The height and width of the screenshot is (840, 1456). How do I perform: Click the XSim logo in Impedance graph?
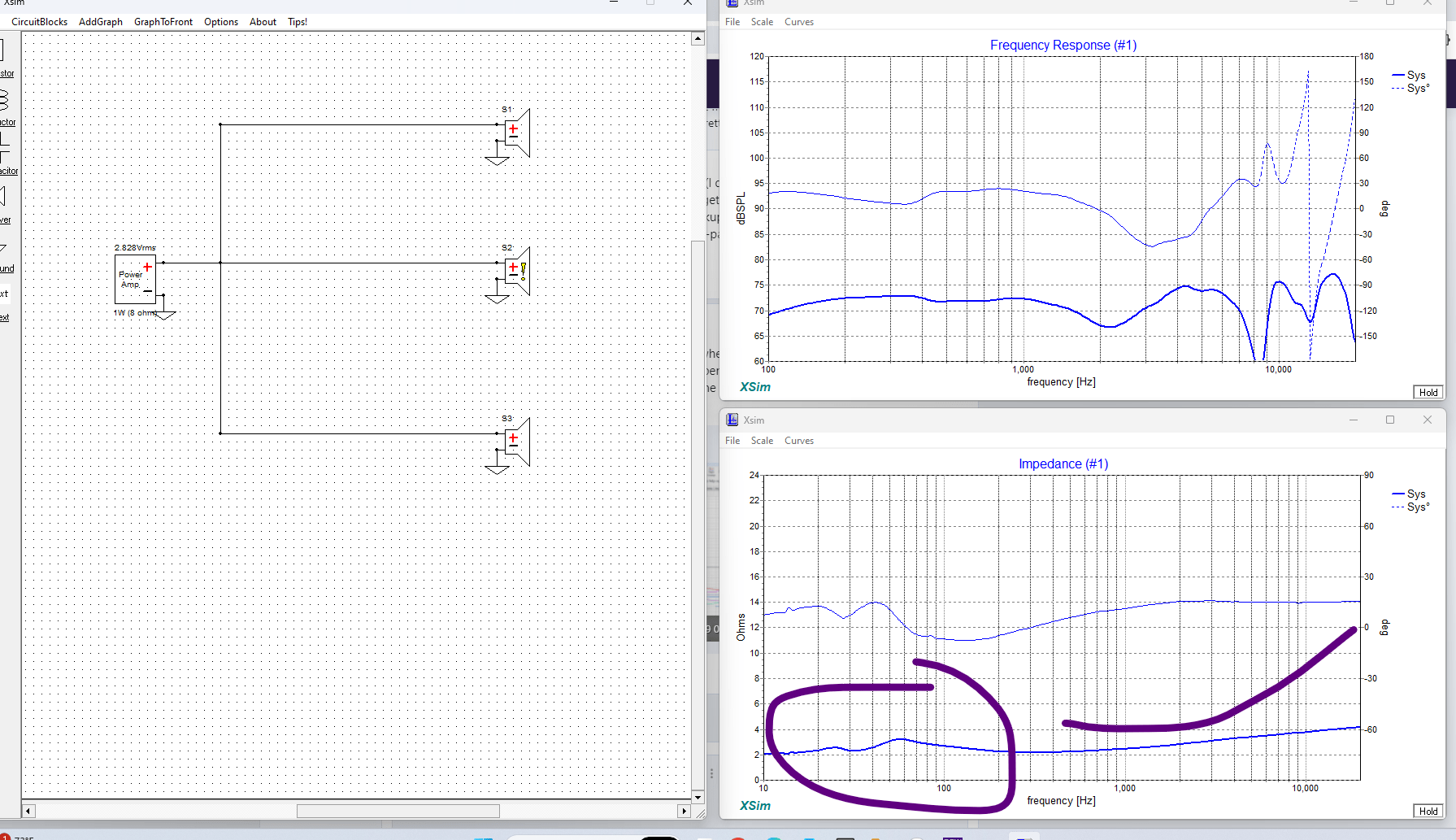(x=755, y=806)
